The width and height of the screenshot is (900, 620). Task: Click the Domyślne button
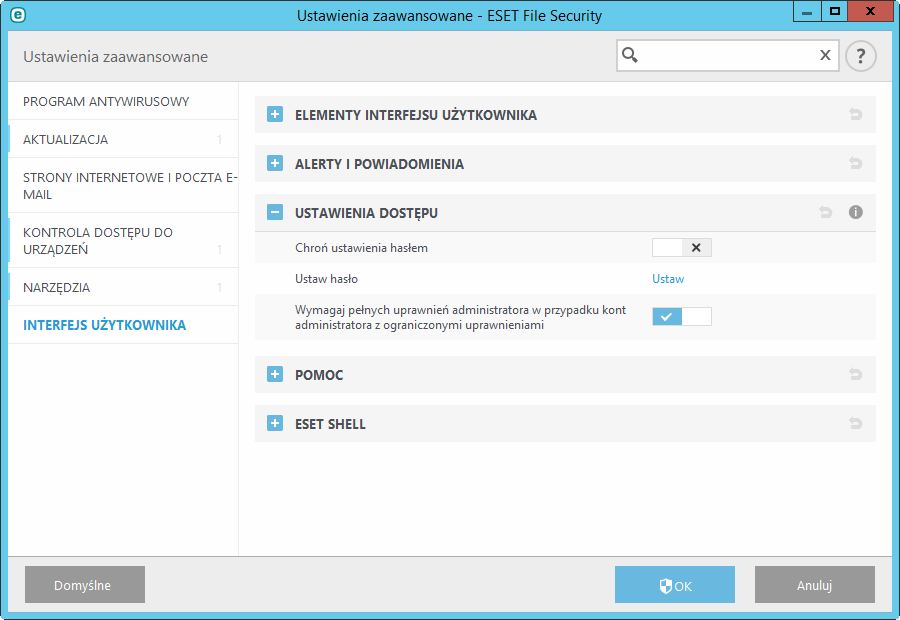pyautogui.click(x=85, y=584)
